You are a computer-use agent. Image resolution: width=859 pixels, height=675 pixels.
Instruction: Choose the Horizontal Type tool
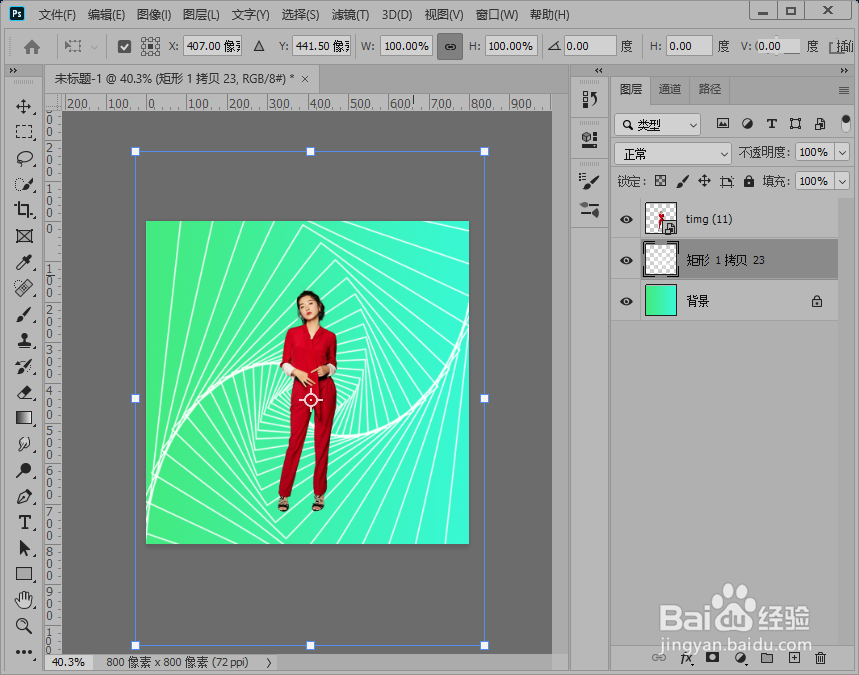24,522
